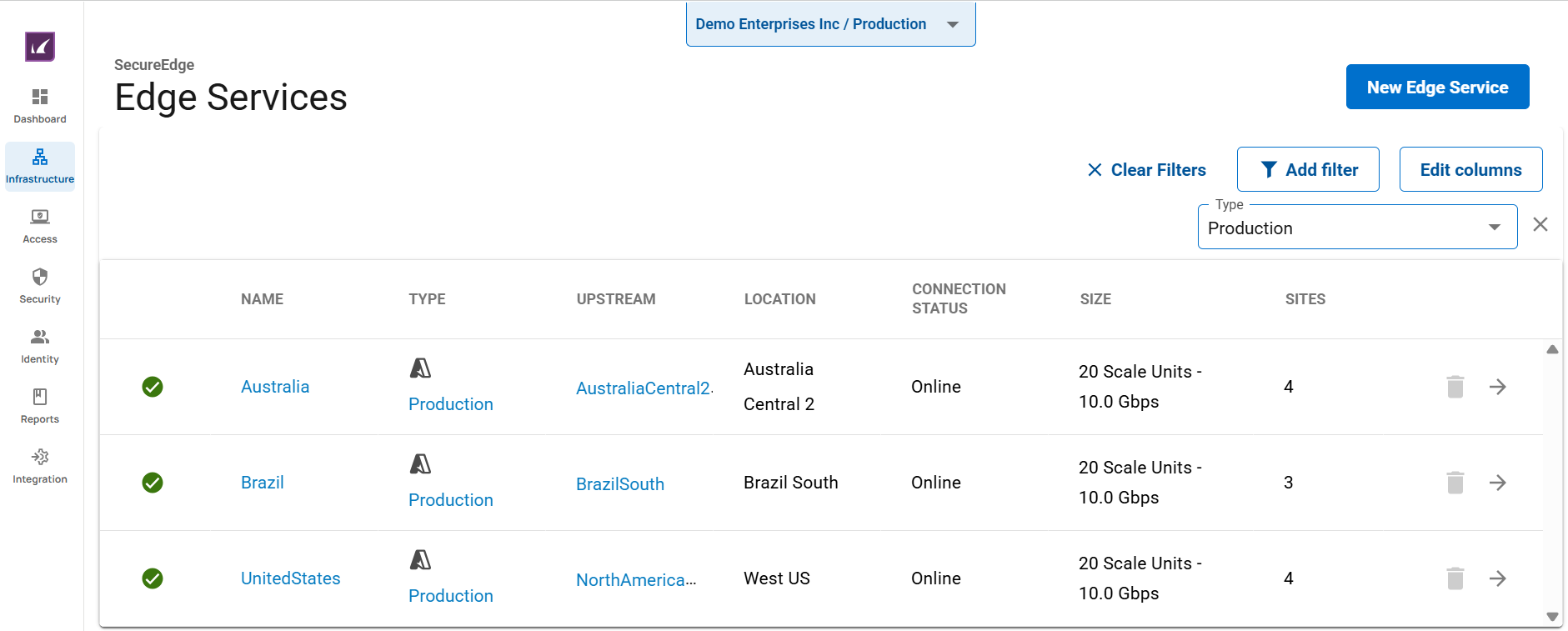
Task: Delete the Australia edge service
Action: coord(1455,387)
